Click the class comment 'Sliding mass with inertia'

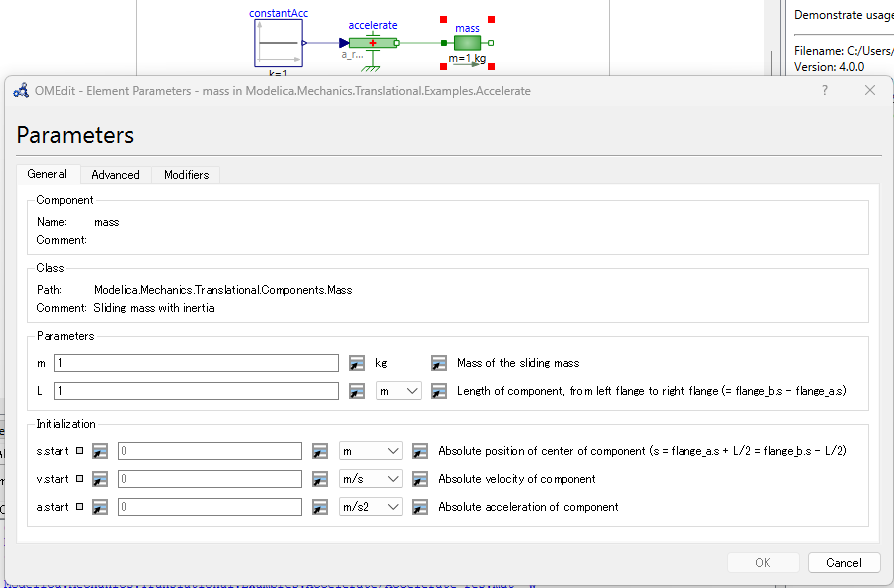point(154,308)
